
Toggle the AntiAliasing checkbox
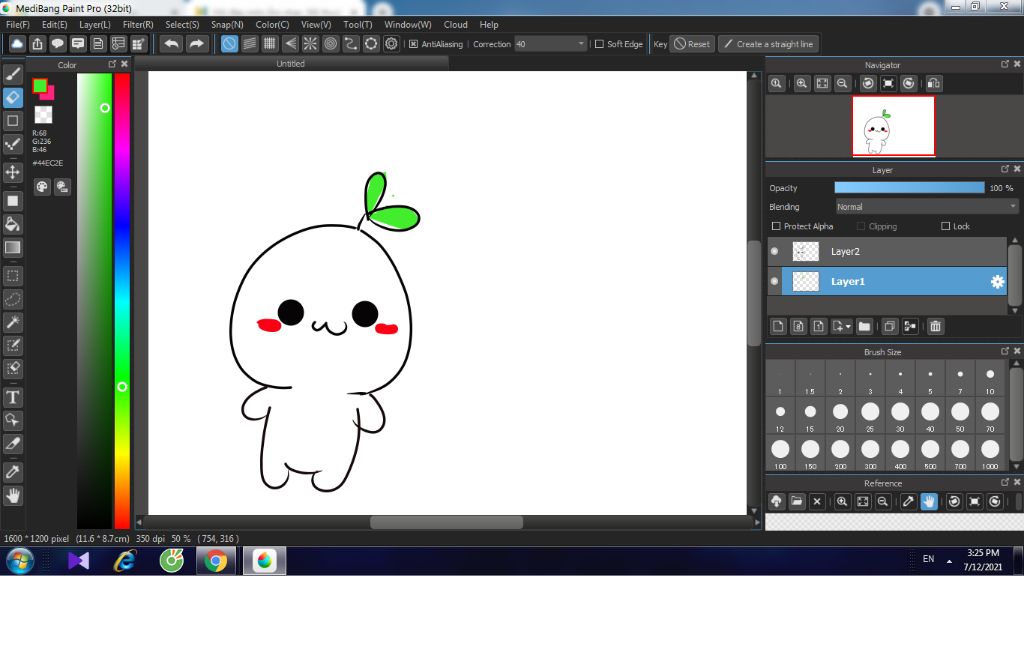pyautogui.click(x=414, y=44)
